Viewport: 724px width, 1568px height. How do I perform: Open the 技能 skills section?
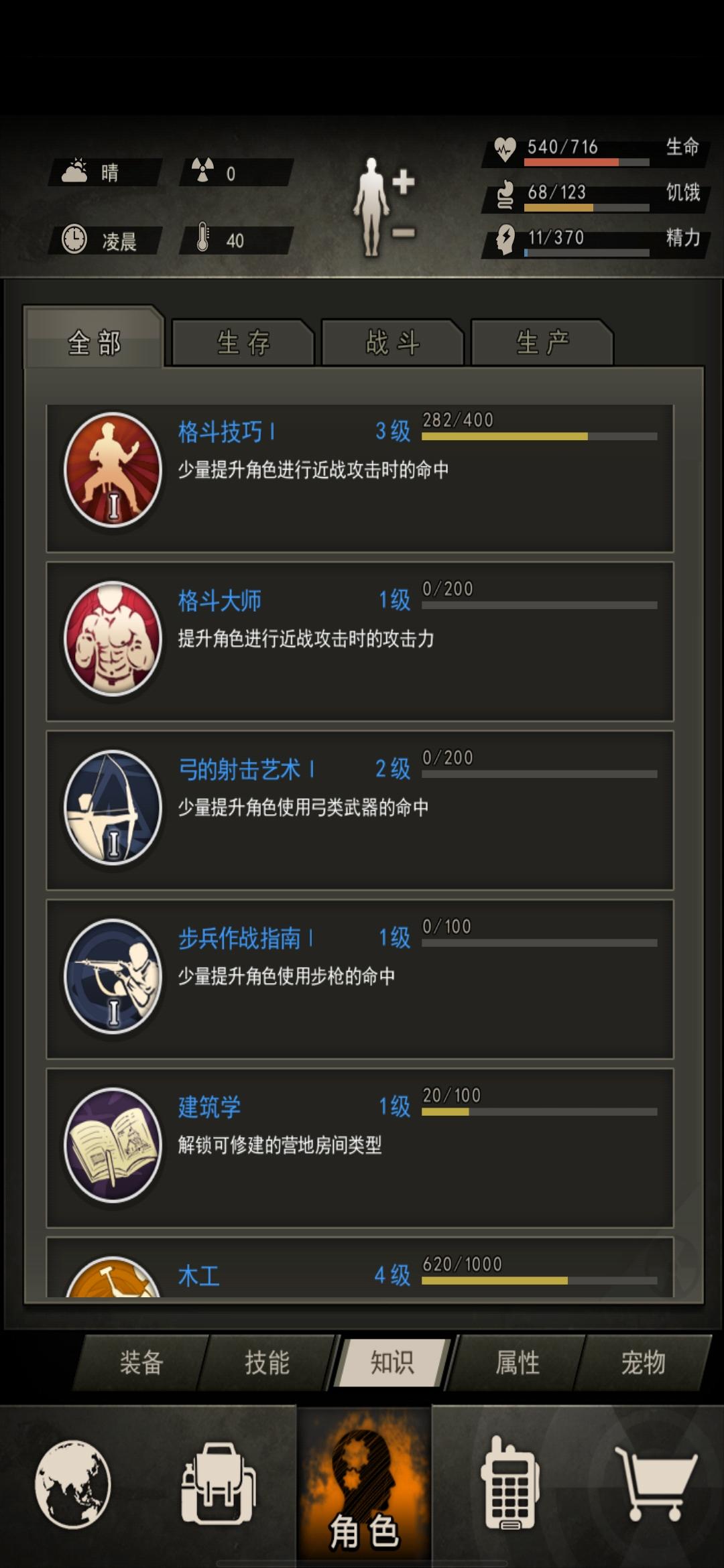pyautogui.click(x=267, y=1362)
